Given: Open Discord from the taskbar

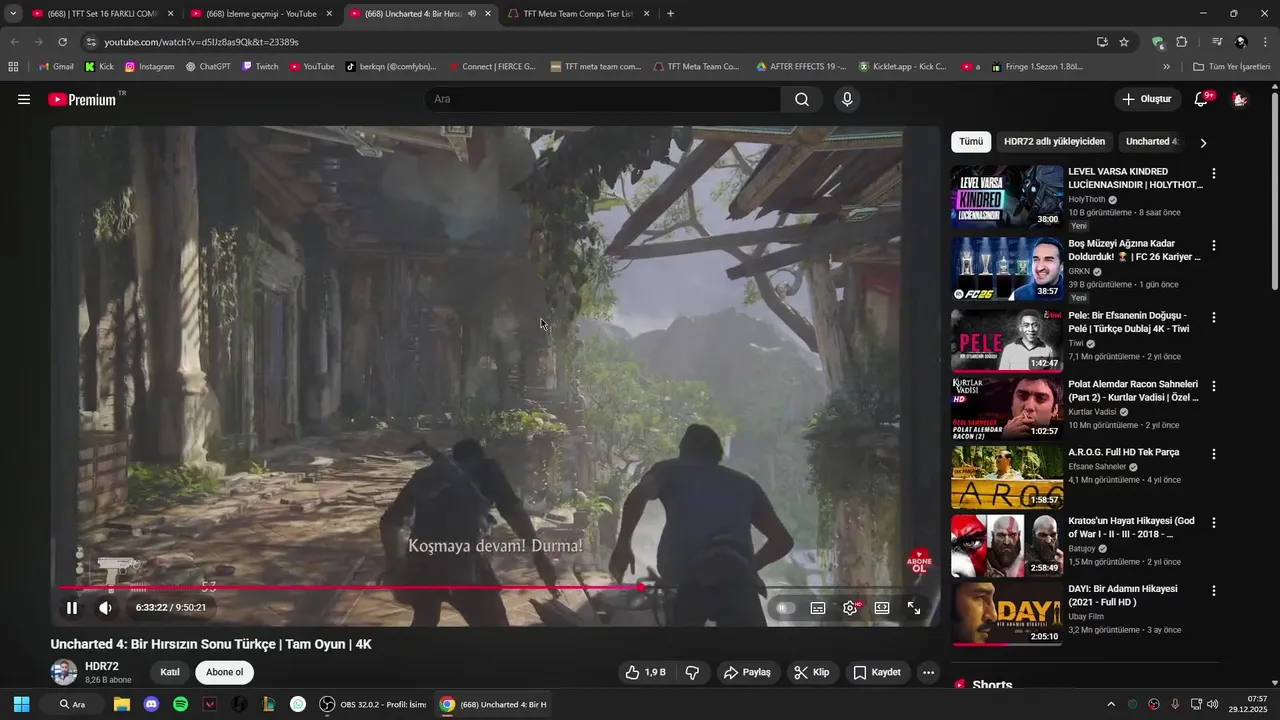Looking at the screenshot, I should coord(151,704).
